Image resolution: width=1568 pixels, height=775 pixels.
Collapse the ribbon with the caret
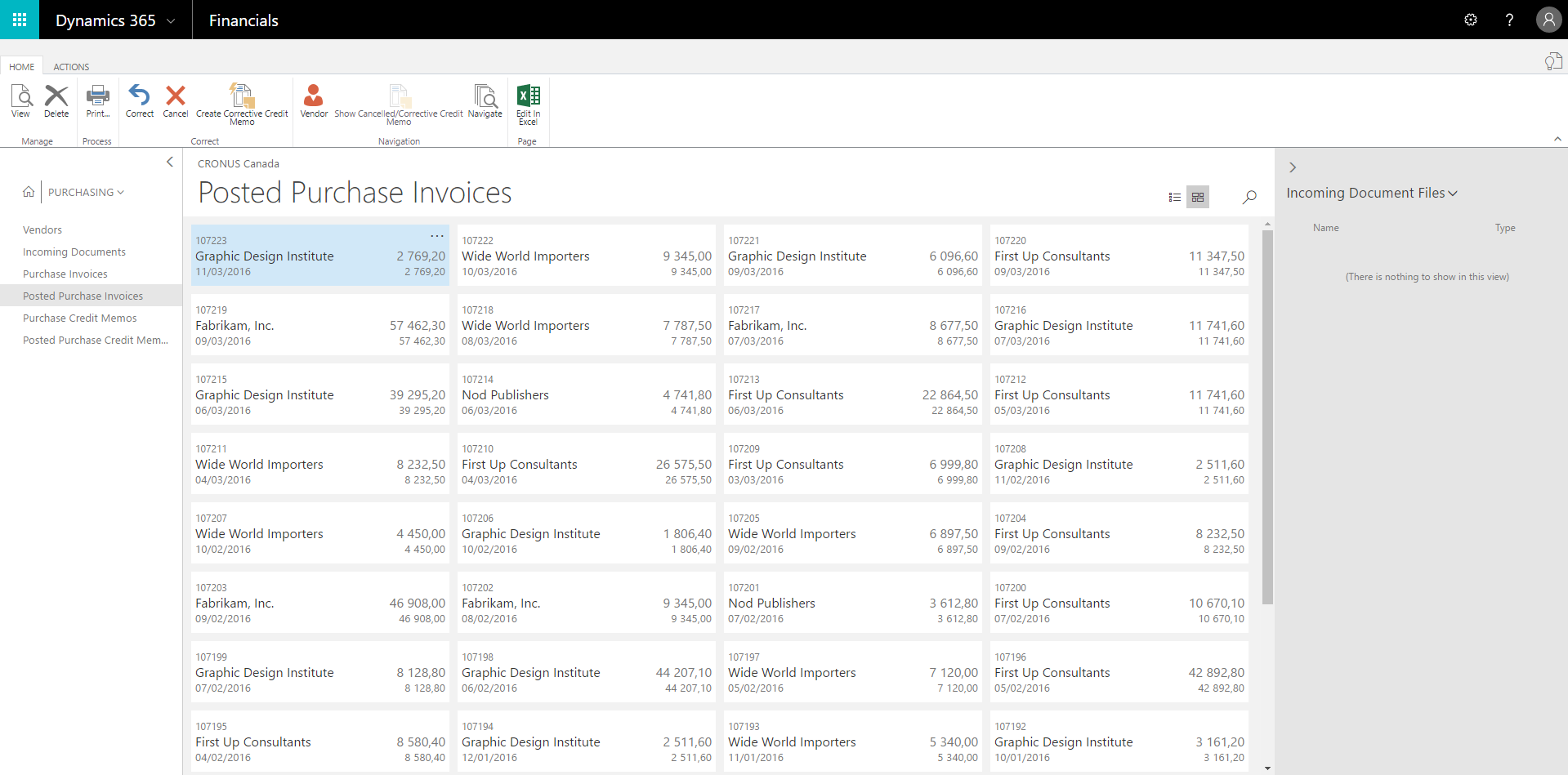[1557, 140]
